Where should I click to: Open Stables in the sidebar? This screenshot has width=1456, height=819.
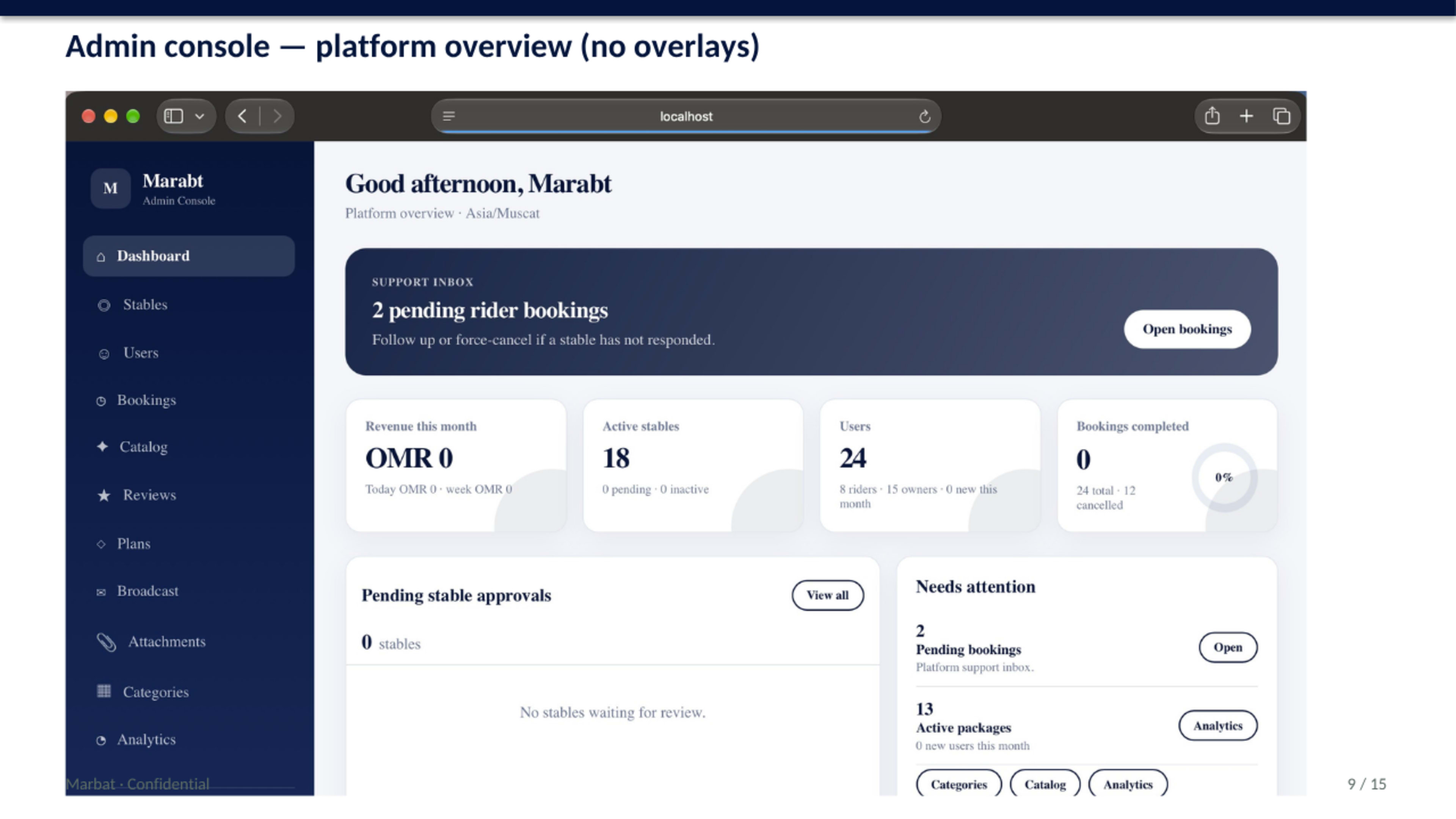[145, 304]
